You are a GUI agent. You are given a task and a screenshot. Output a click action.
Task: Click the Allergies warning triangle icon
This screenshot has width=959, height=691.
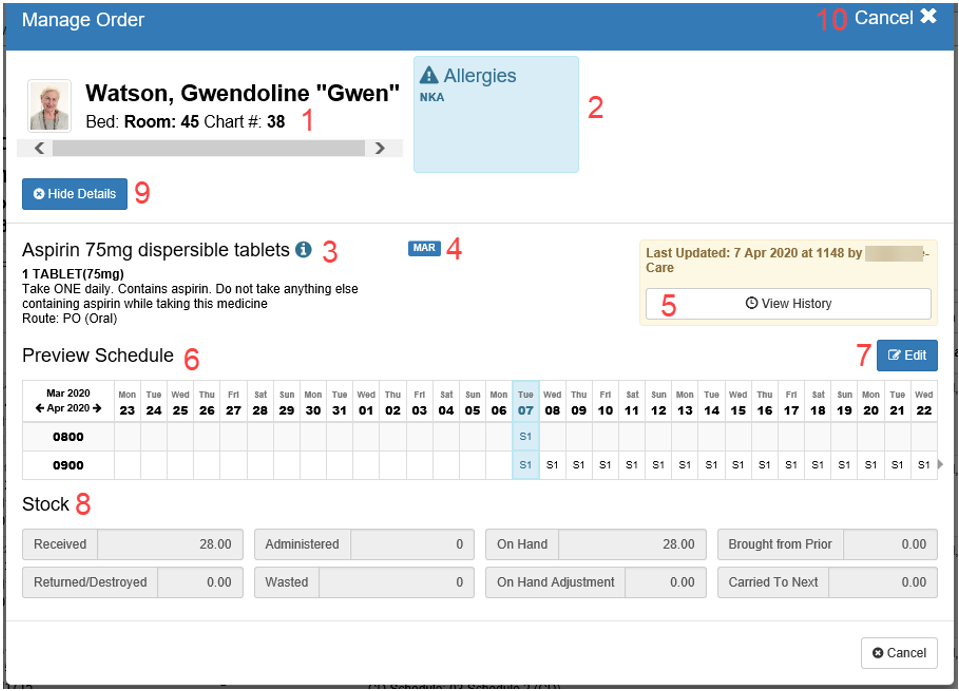[x=429, y=76]
